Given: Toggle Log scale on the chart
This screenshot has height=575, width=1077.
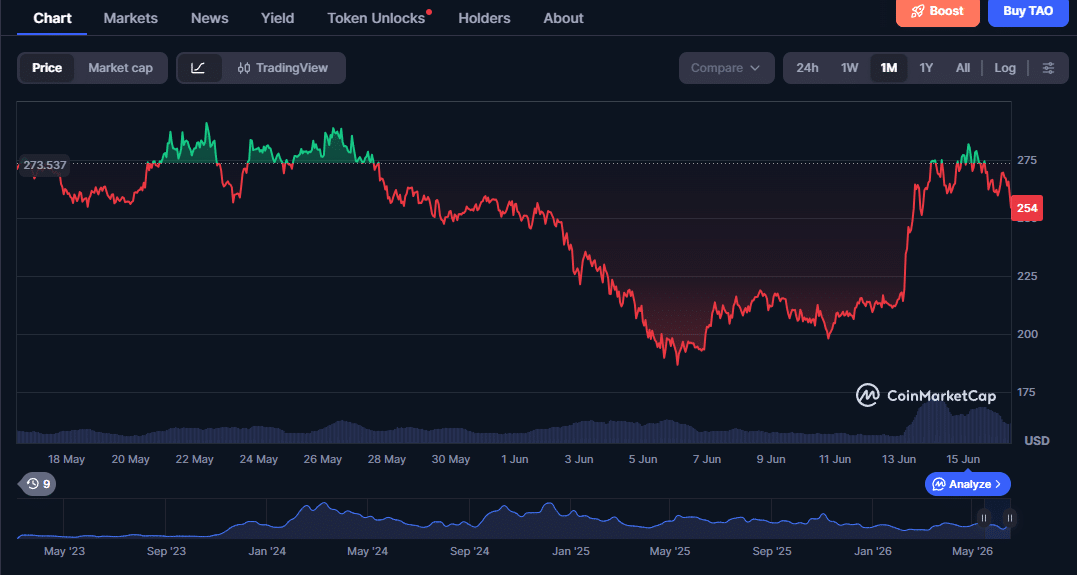Looking at the screenshot, I should [x=1005, y=68].
